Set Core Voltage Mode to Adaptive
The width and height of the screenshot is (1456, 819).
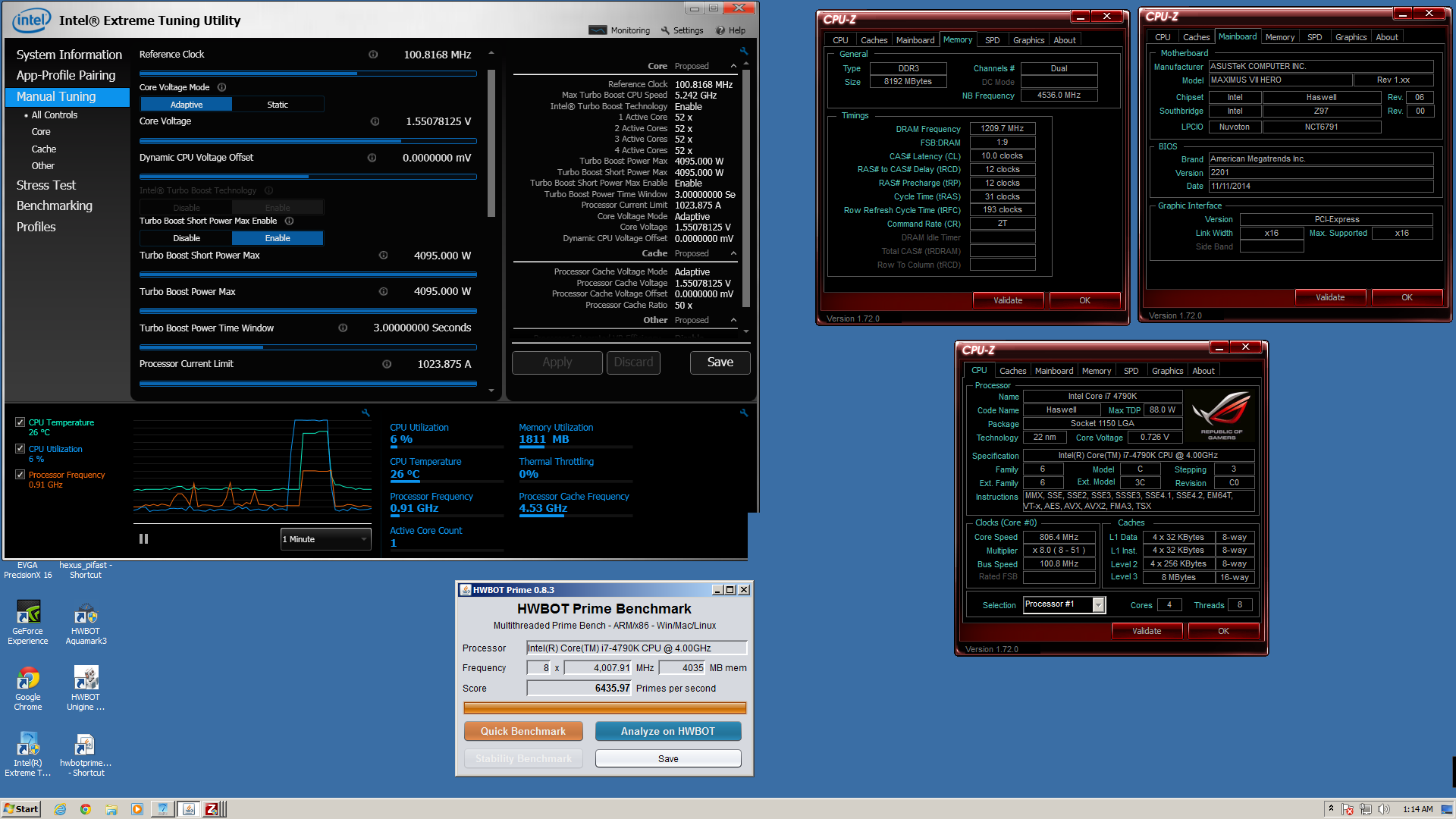coord(187,105)
